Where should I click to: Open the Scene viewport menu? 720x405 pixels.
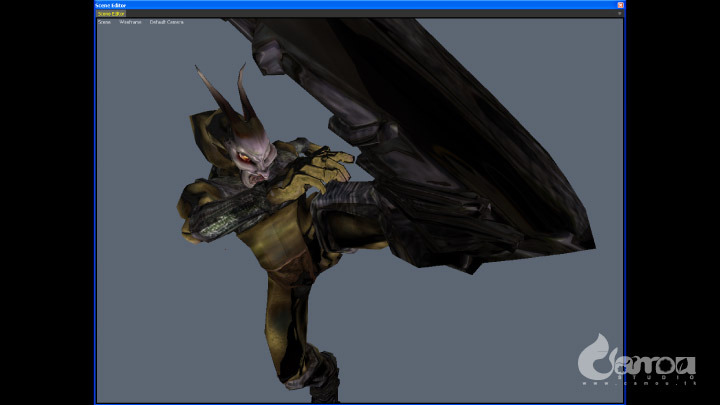click(x=104, y=22)
